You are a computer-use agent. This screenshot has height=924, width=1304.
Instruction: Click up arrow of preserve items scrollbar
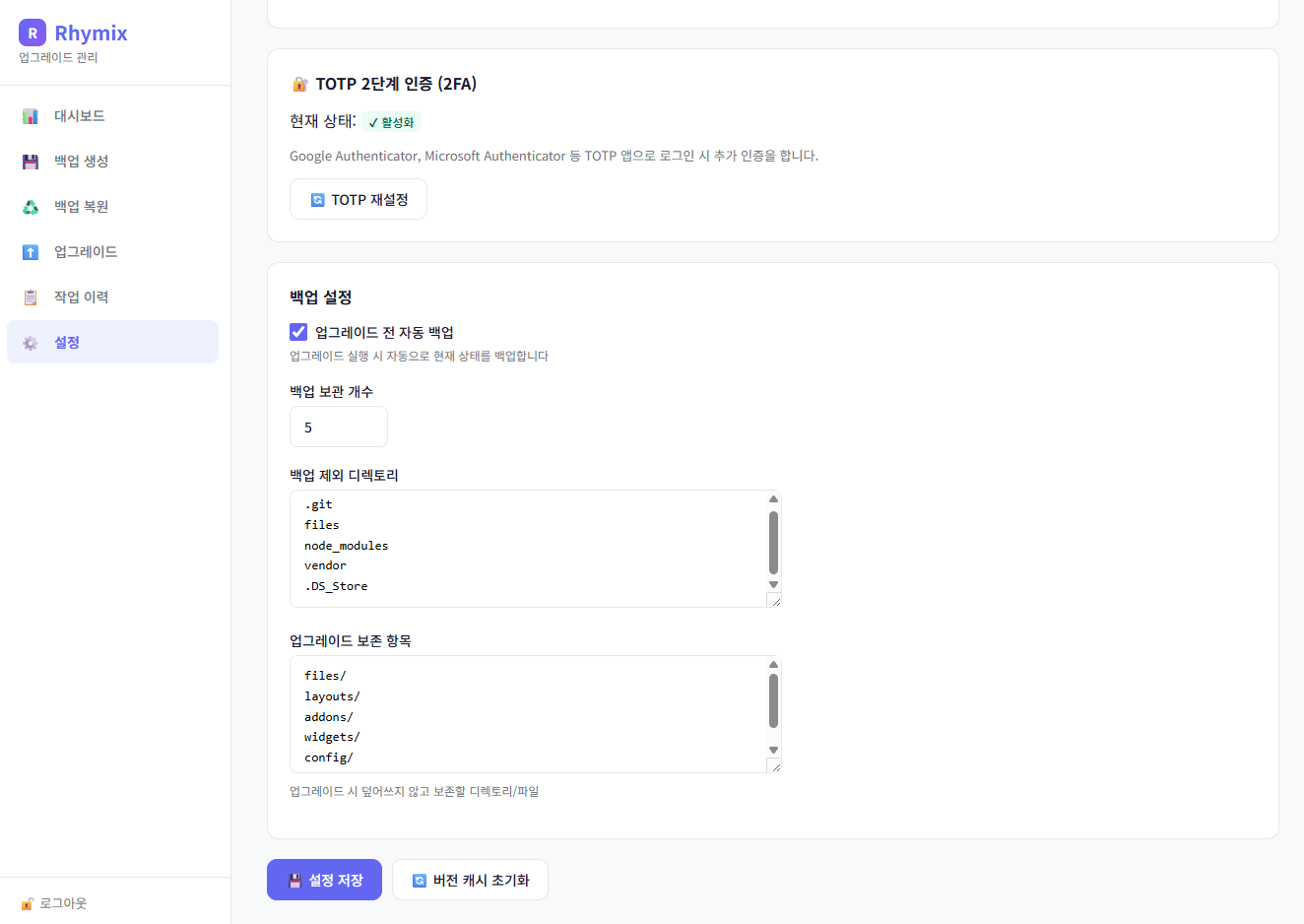[x=773, y=665]
